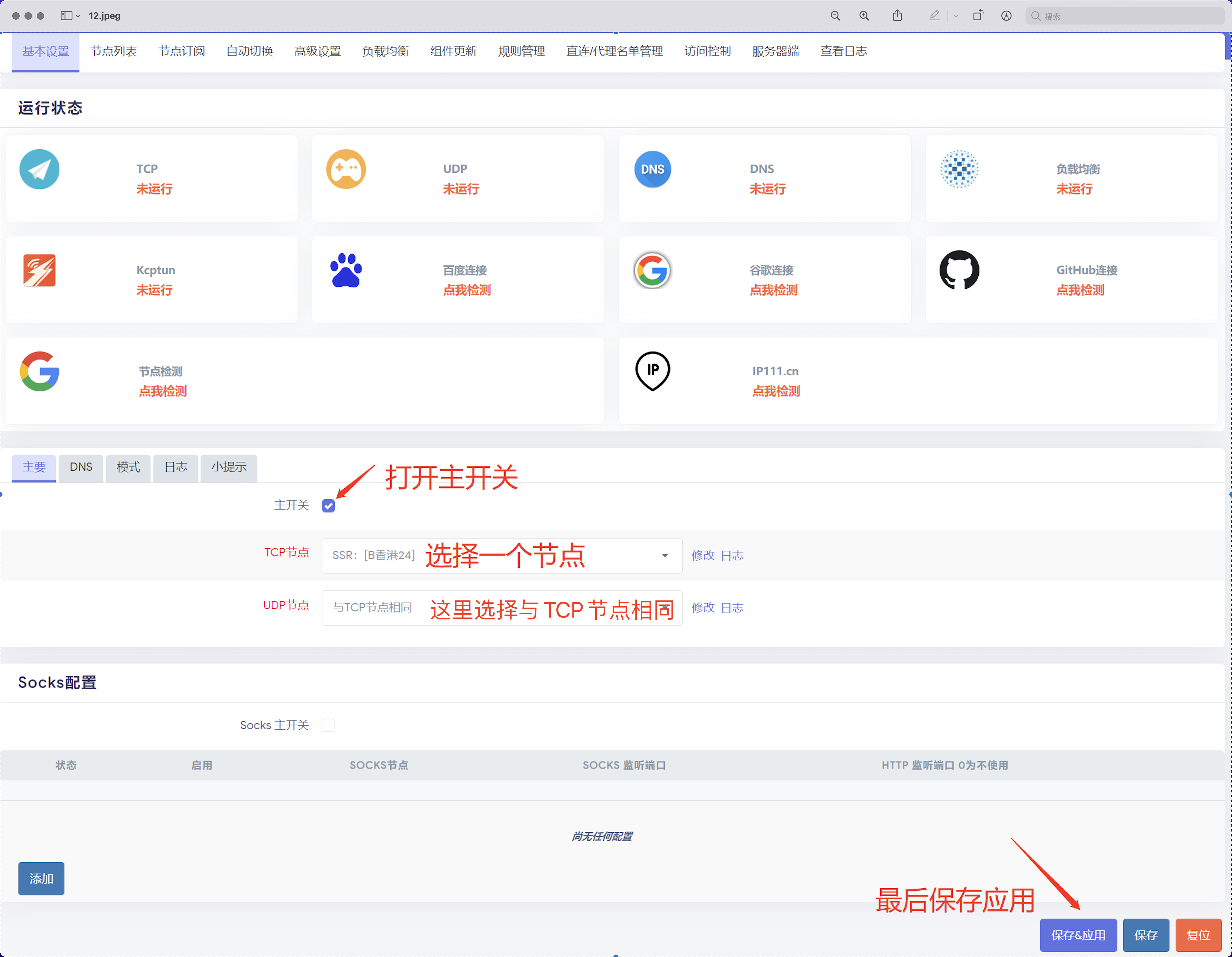This screenshot has width=1232, height=957.
Task: Click the TCP paper plane icon
Action: tap(40, 169)
